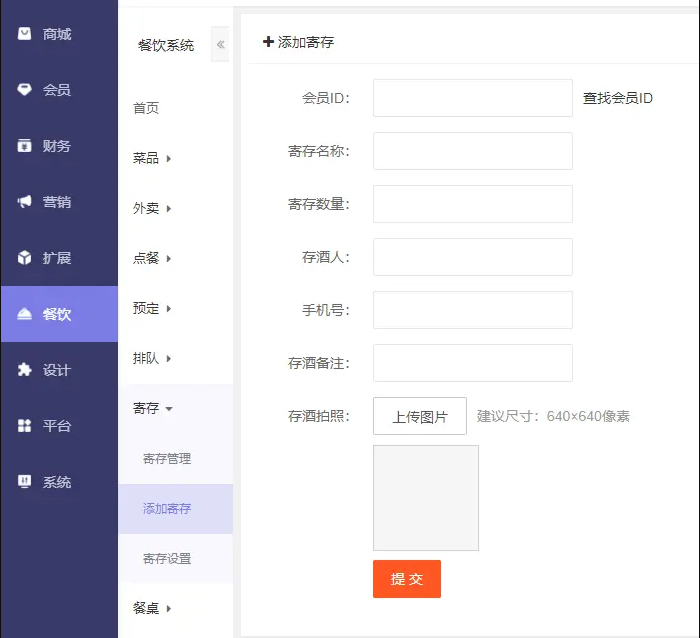Viewport: 700px width, 638px height.
Task: Click the 扩展 cube icon
Action: [25, 258]
